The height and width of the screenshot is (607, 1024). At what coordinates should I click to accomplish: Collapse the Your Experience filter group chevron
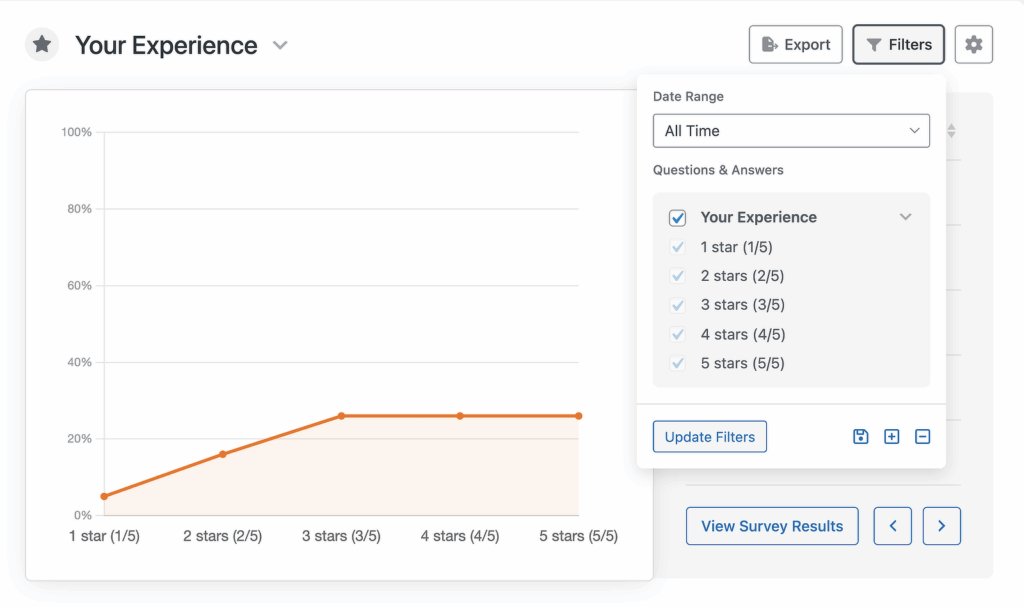(905, 217)
